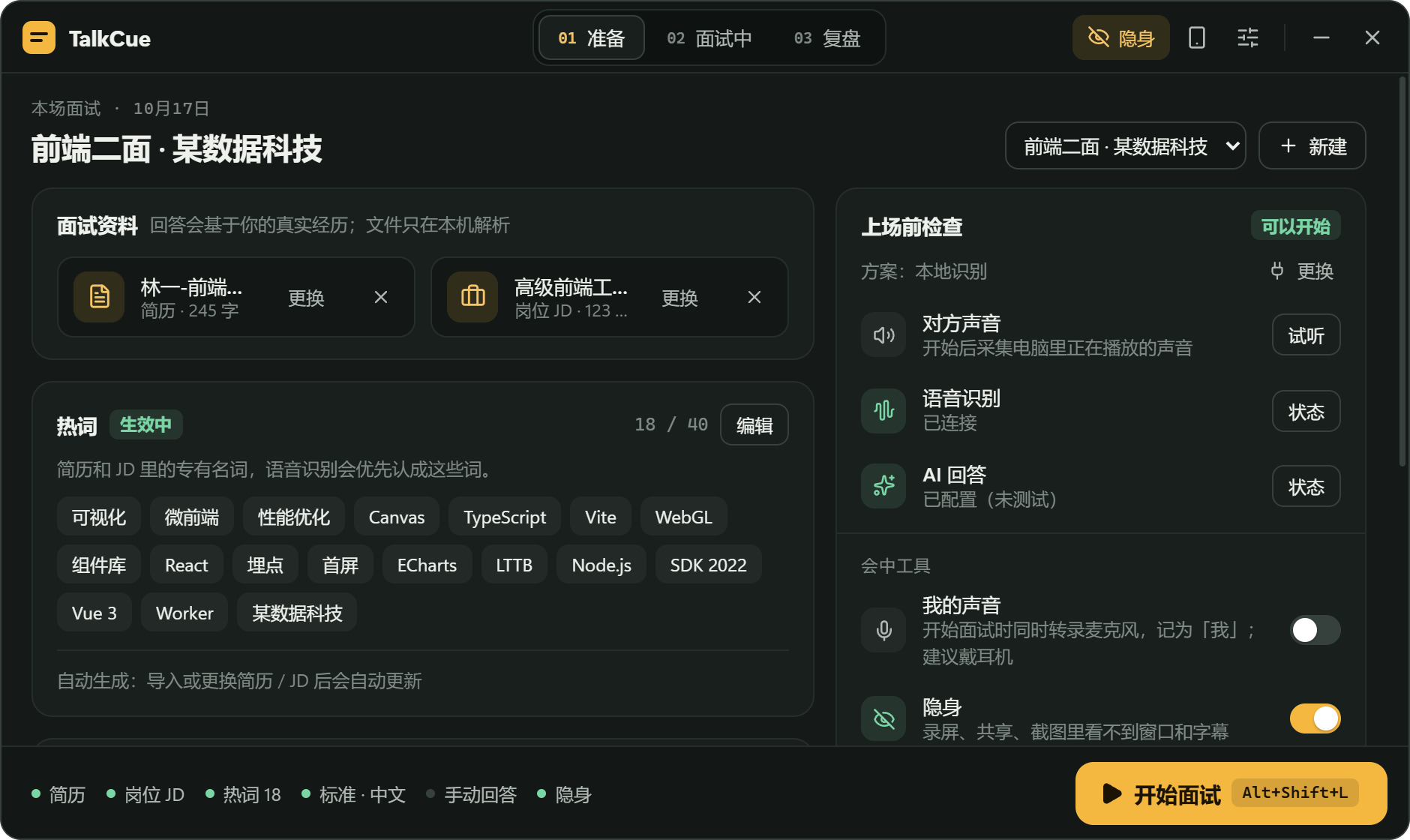Open the settings sliders icon

click(x=1248, y=37)
